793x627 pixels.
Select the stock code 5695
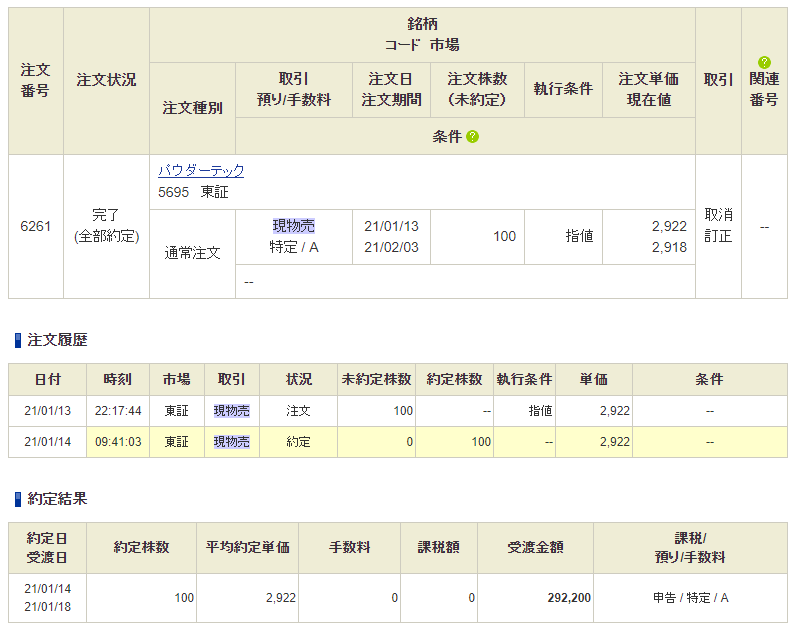click(x=173, y=192)
